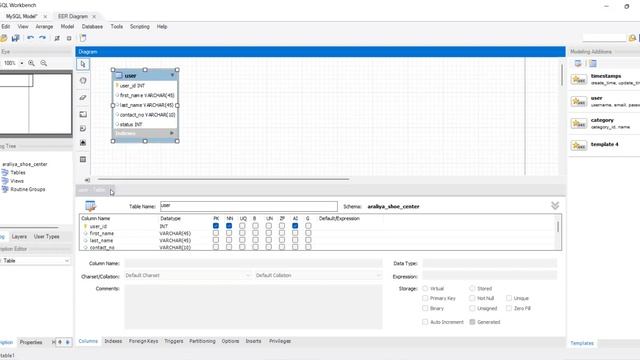The width and height of the screenshot is (640, 360).
Task: Select the eraser tool
Action: (x=83, y=97)
